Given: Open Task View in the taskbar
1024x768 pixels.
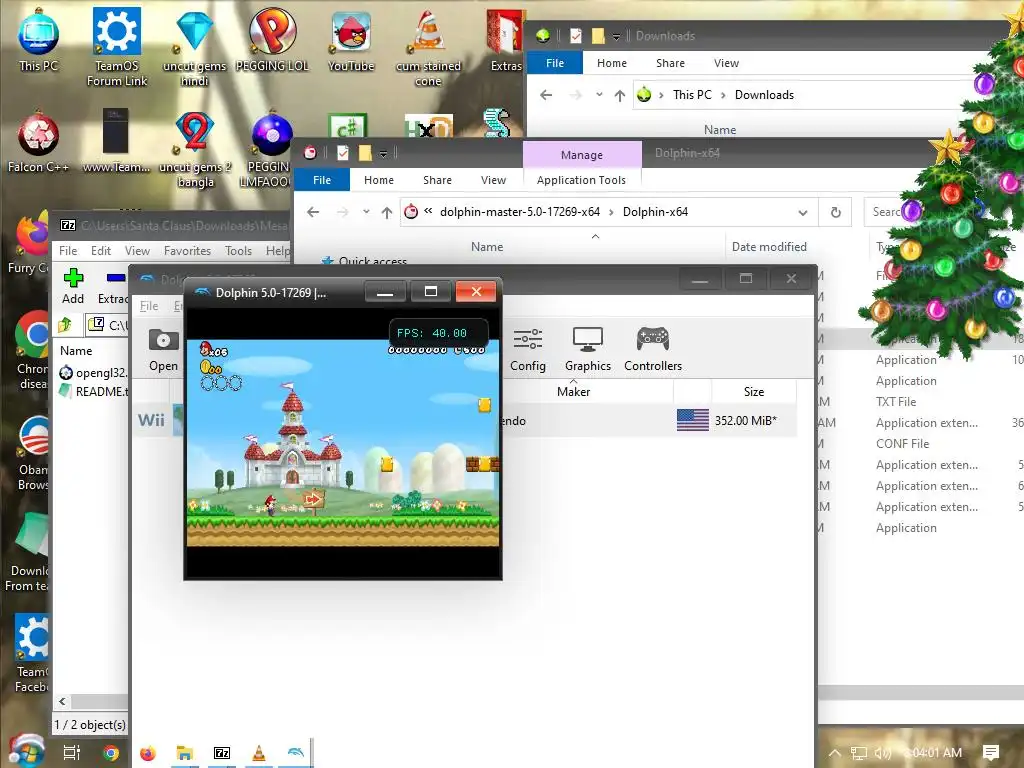Looking at the screenshot, I should tap(72, 753).
